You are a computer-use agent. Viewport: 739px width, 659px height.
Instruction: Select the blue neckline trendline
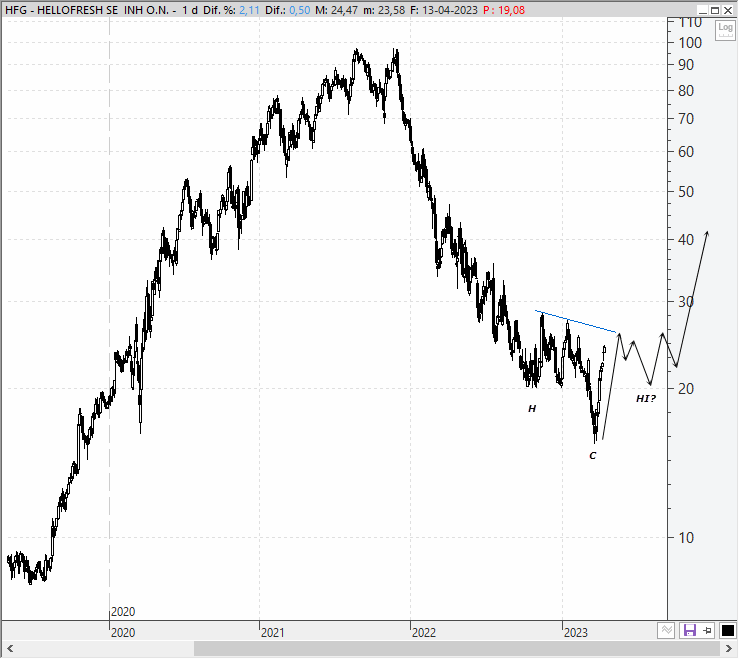click(x=575, y=321)
